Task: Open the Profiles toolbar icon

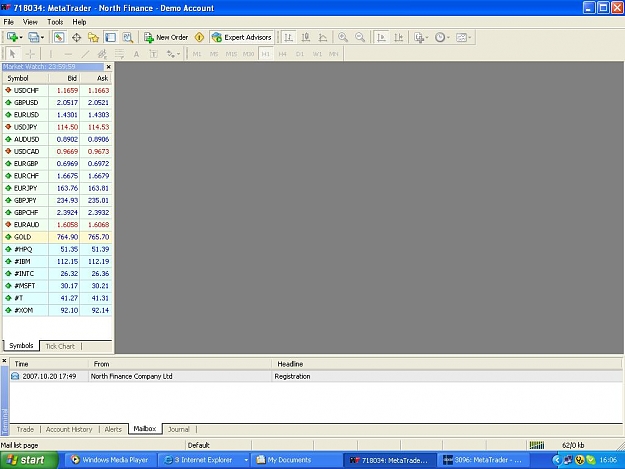Action: click(x=33, y=37)
